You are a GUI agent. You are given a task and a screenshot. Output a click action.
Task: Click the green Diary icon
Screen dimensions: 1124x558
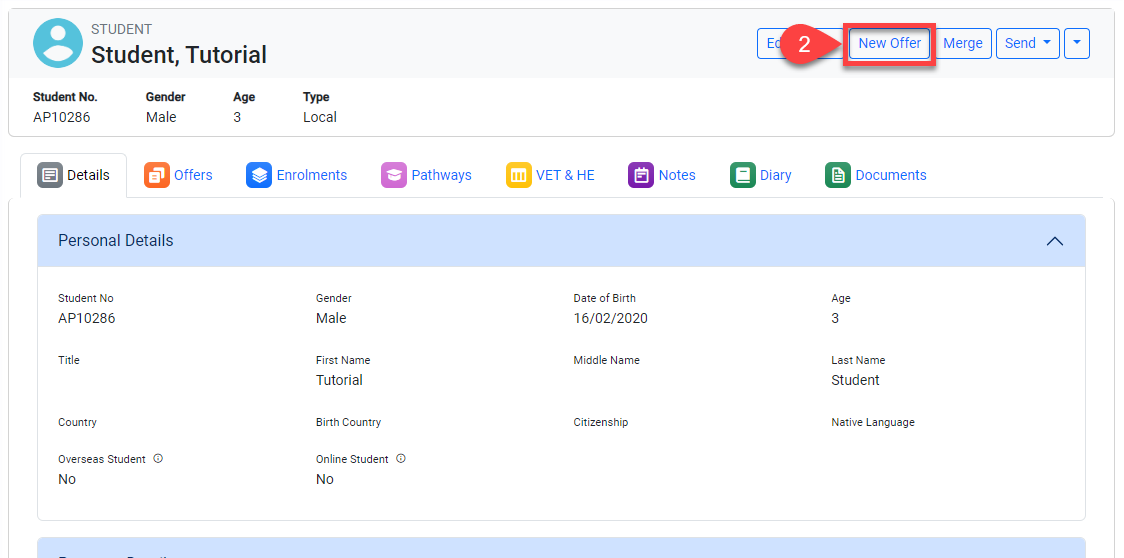(743, 175)
